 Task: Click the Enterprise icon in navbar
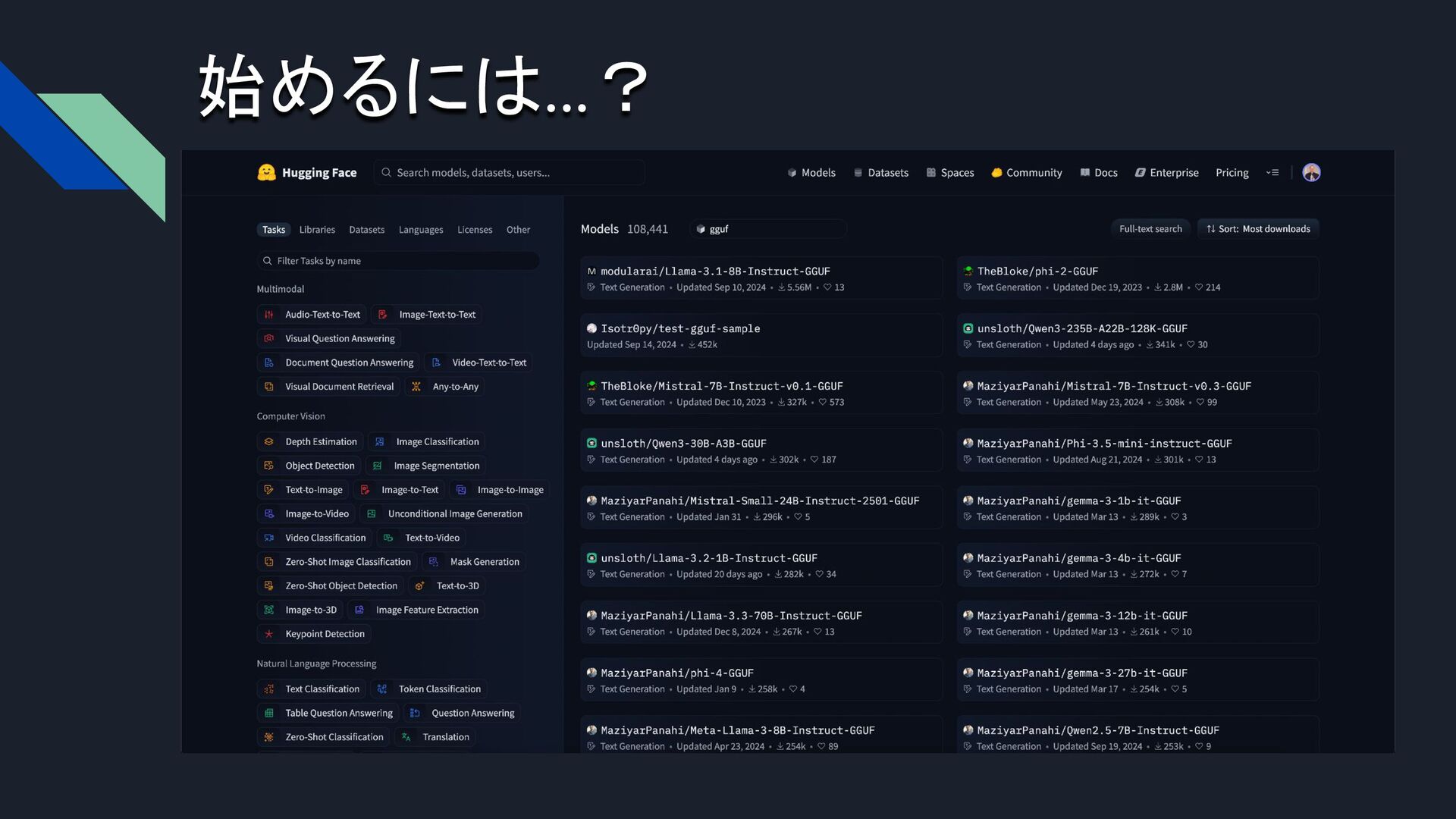point(1140,173)
